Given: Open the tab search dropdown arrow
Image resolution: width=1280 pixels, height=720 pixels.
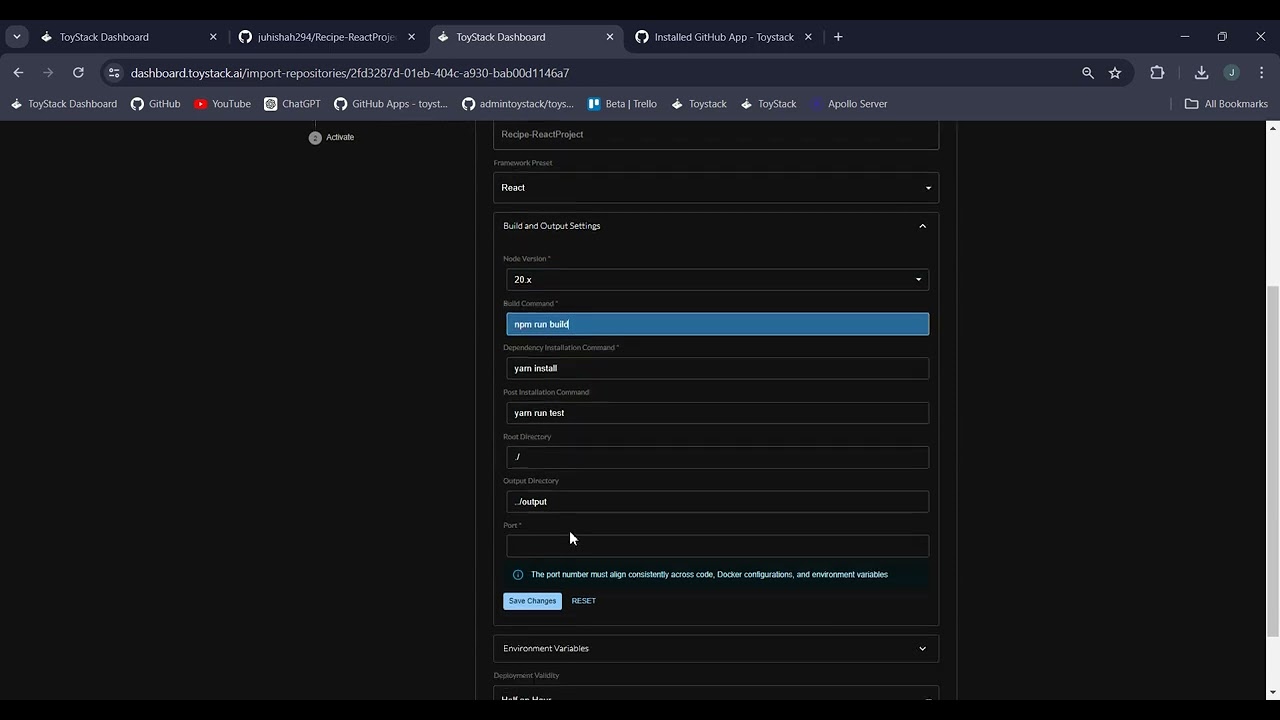Looking at the screenshot, I should pyautogui.click(x=17, y=37).
